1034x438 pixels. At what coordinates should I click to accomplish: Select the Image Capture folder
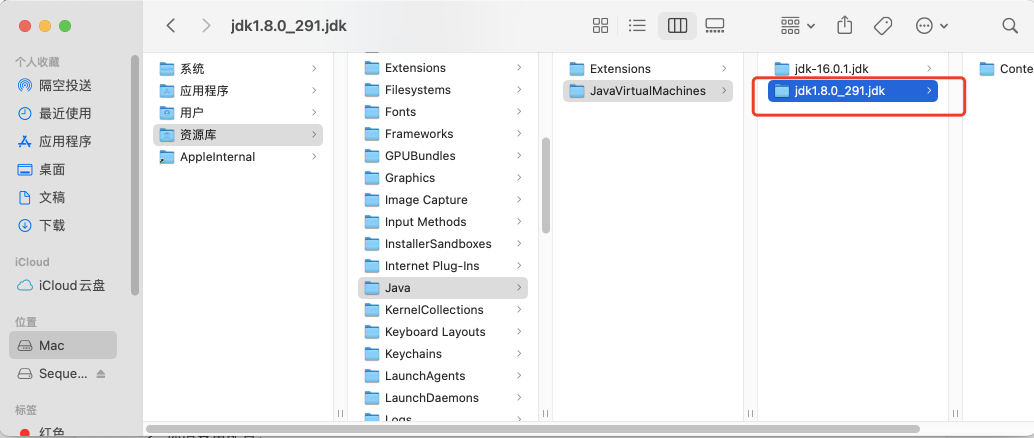[443, 200]
